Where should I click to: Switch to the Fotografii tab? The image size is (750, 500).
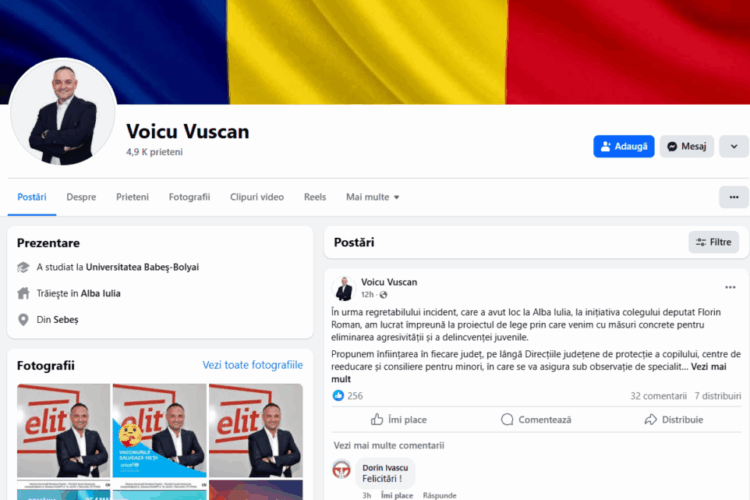[189, 197]
